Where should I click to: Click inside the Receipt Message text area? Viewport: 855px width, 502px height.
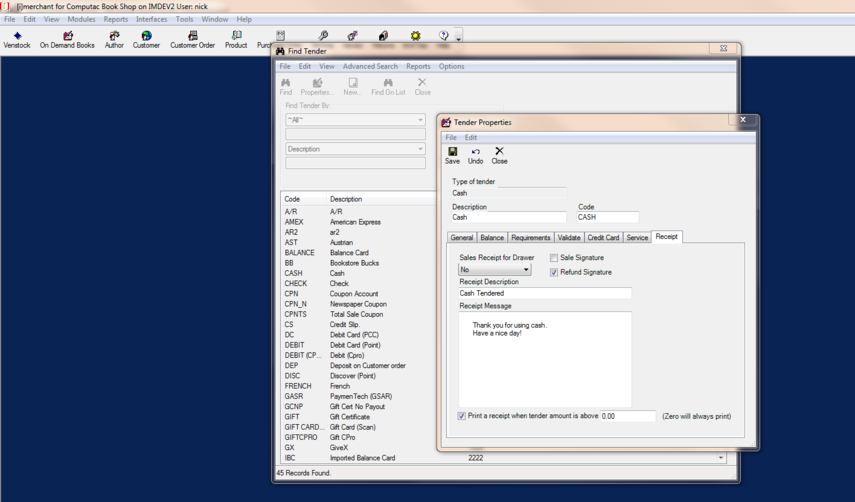pyautogui.click(x=545, y=360)
